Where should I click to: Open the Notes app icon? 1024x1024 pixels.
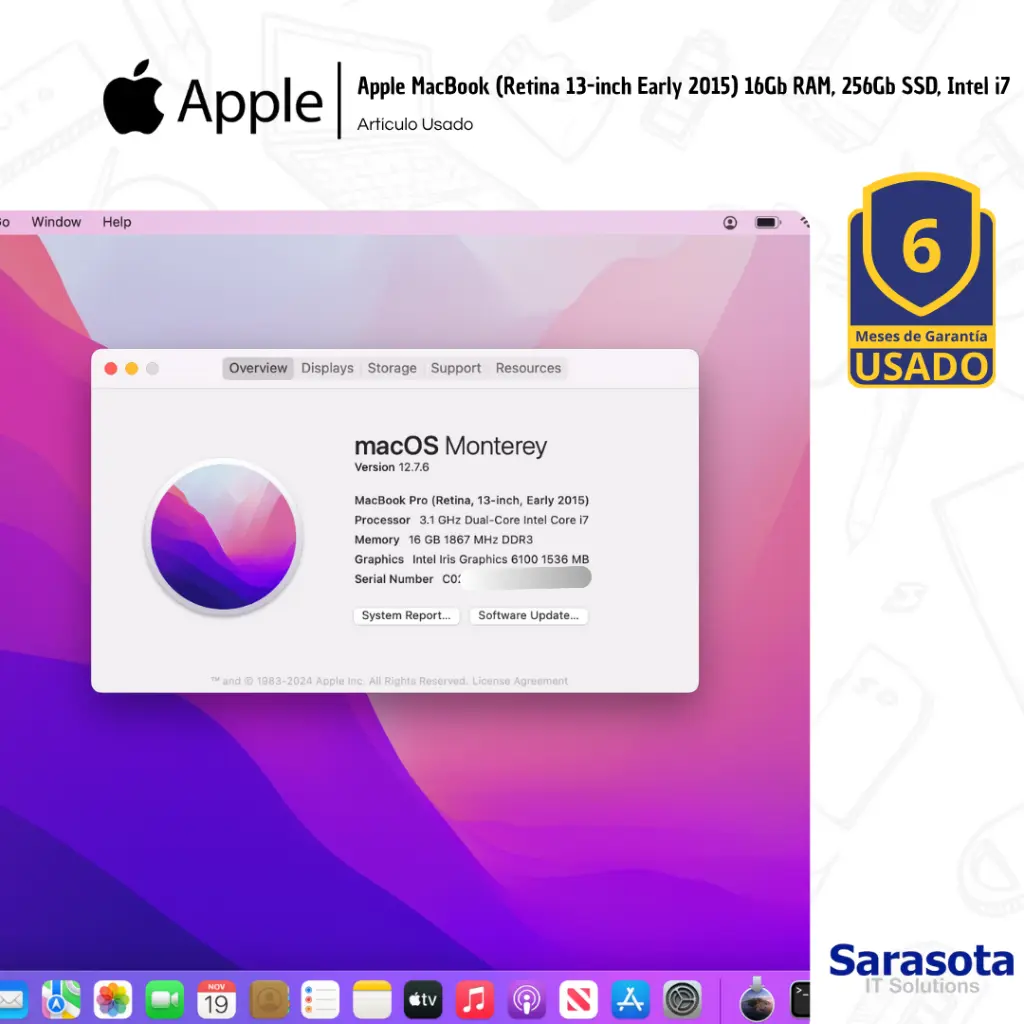tap(372, 999)
